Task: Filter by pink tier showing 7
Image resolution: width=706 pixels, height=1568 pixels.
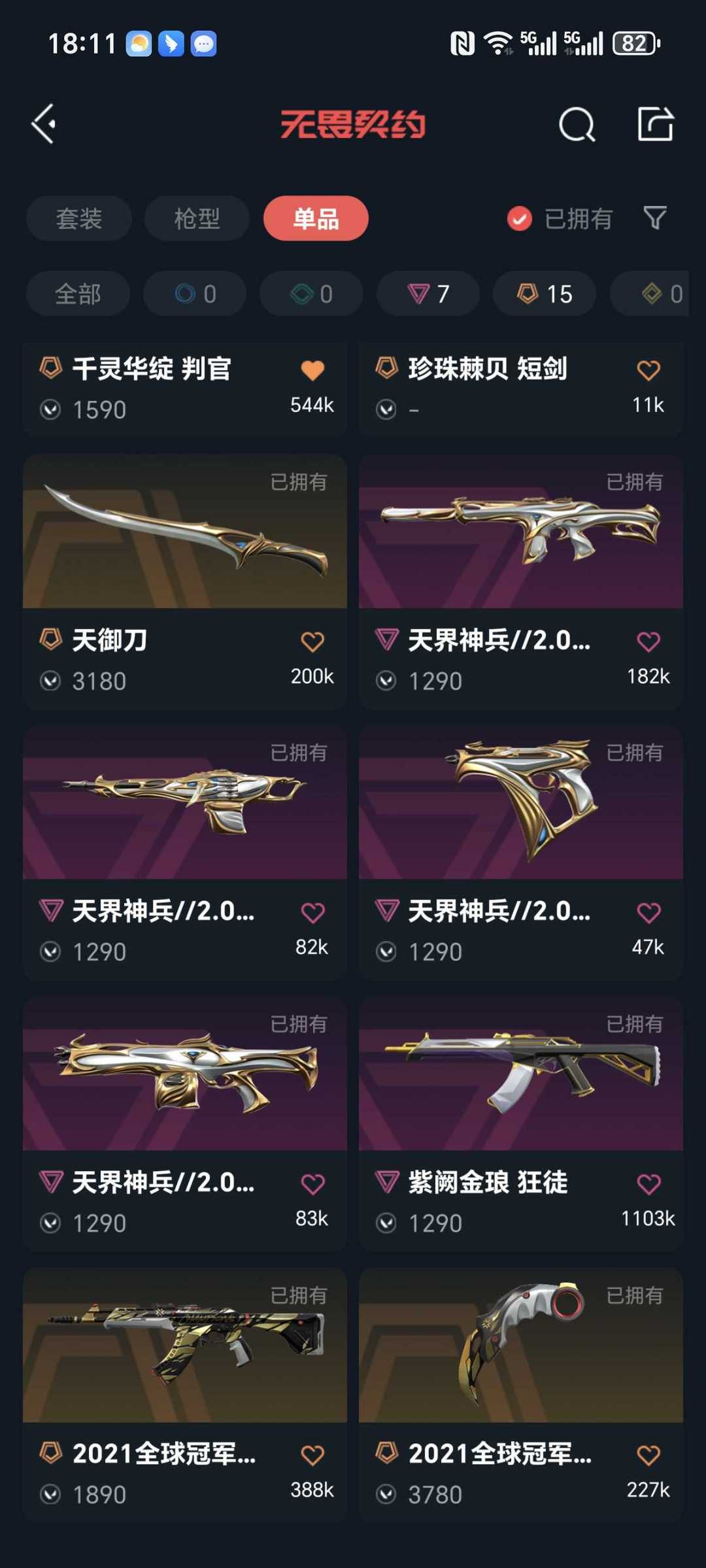Action: [x=428, y=294]
